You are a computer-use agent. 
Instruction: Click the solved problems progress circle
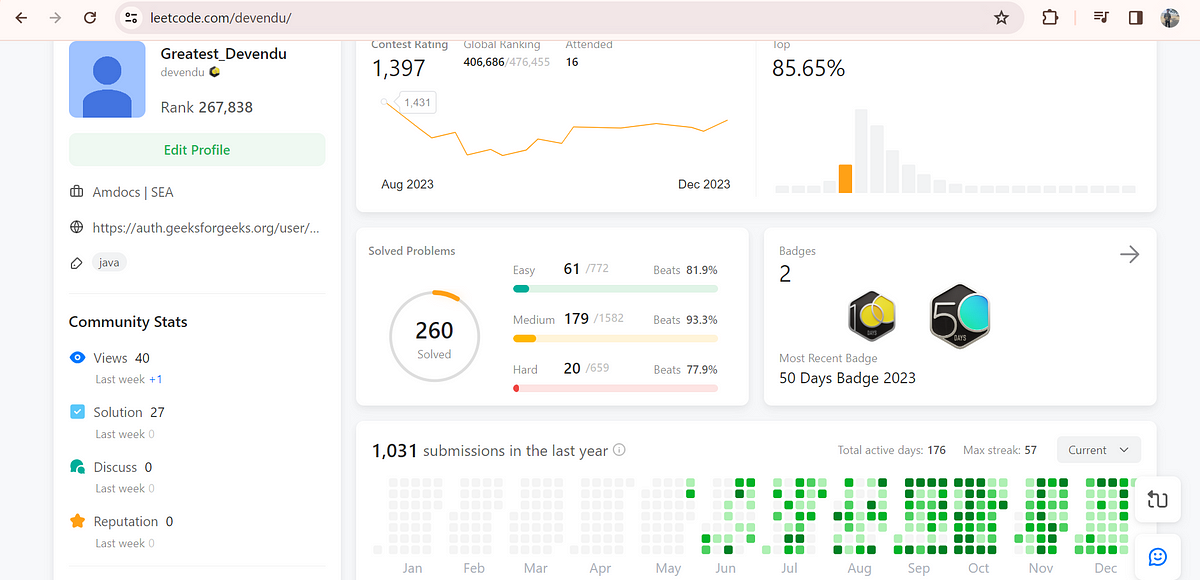[434, 337]
